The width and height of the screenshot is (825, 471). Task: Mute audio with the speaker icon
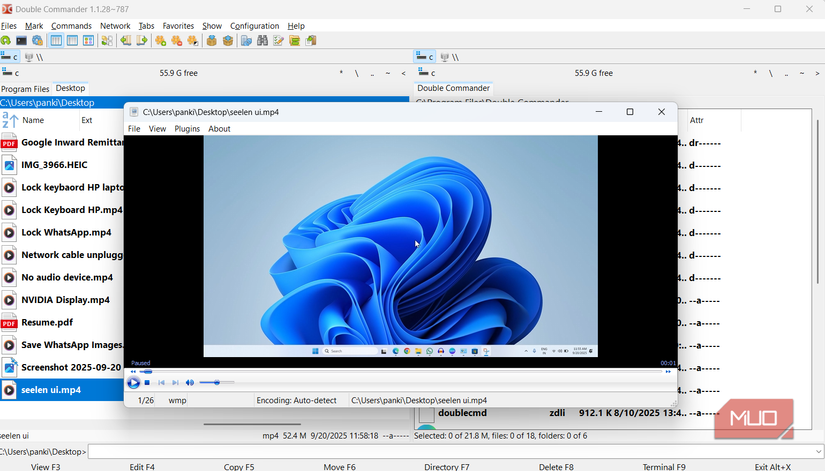pyautogui.click(x=190, y=383)
